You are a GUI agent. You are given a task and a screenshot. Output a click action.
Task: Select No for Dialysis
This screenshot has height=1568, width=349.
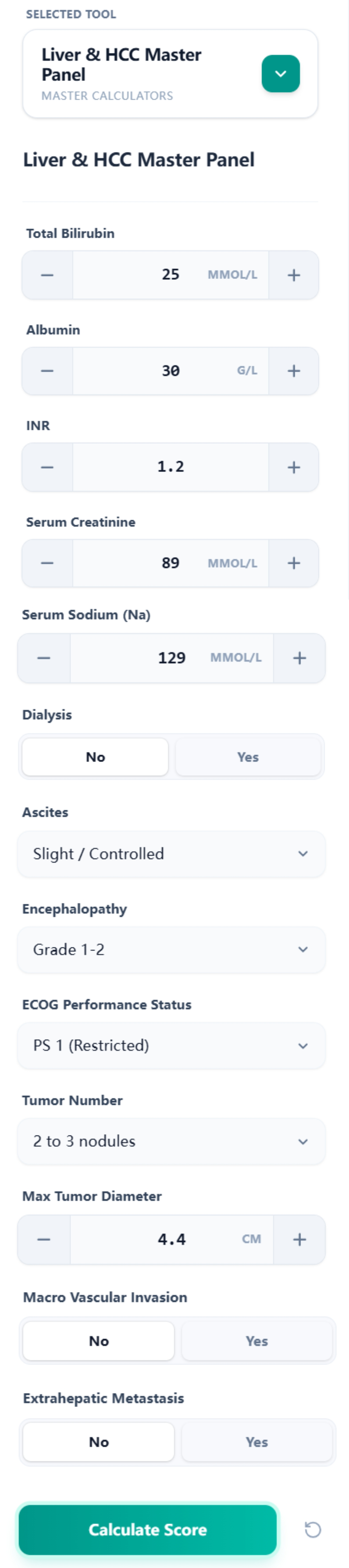pos(95,756)
